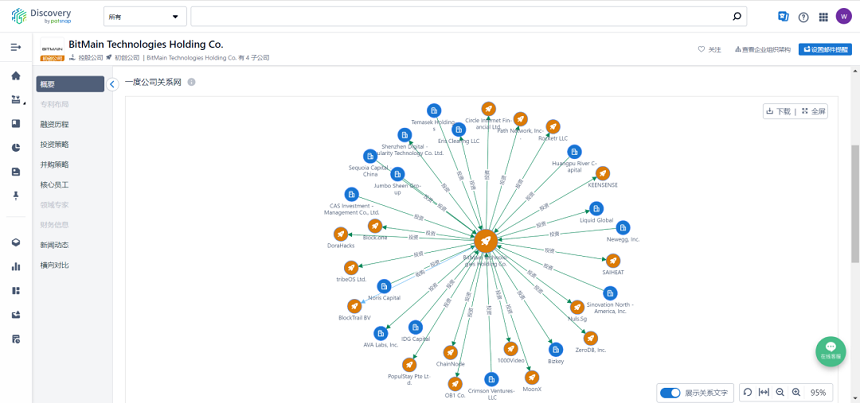Click the main search input field
The image size is (860, 403).
460,17
